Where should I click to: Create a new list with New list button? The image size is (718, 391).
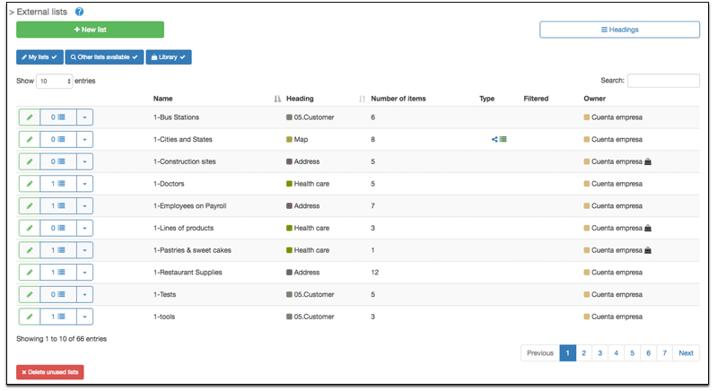pos(90,30)
